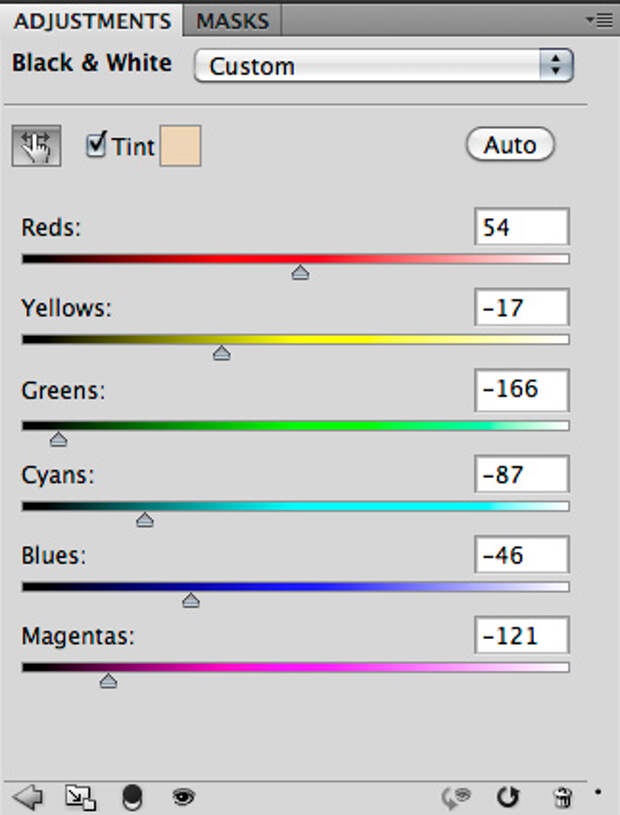Switch panel to expanded view icon
The width and height of the screenshot is (620, 815).
(80, 796)
